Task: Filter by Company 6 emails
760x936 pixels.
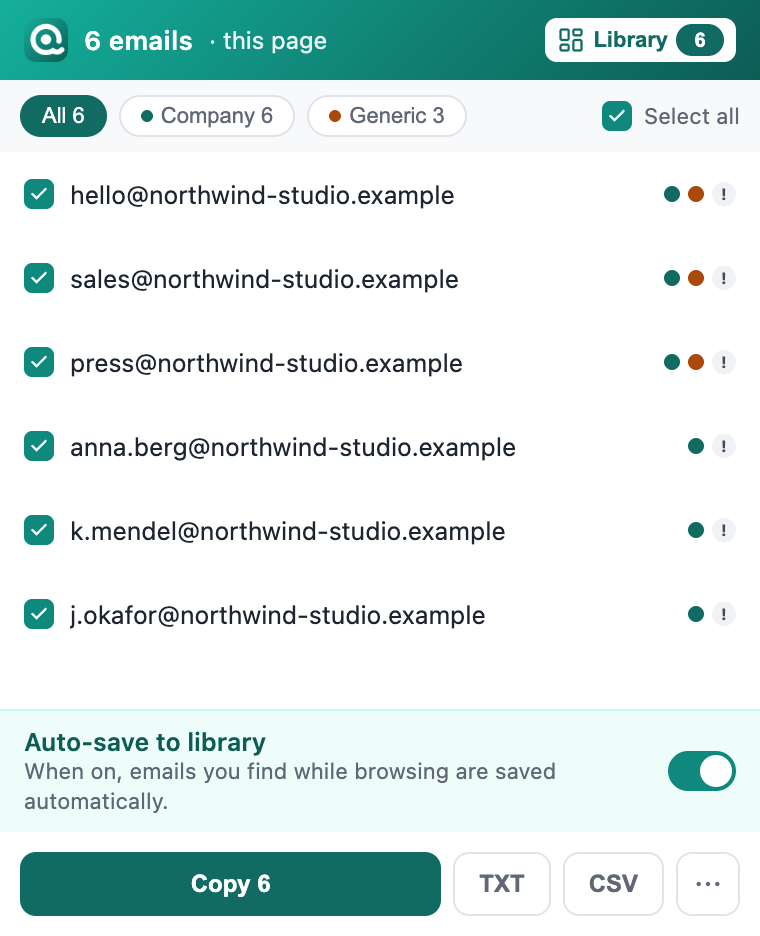Action: (207, 116)
